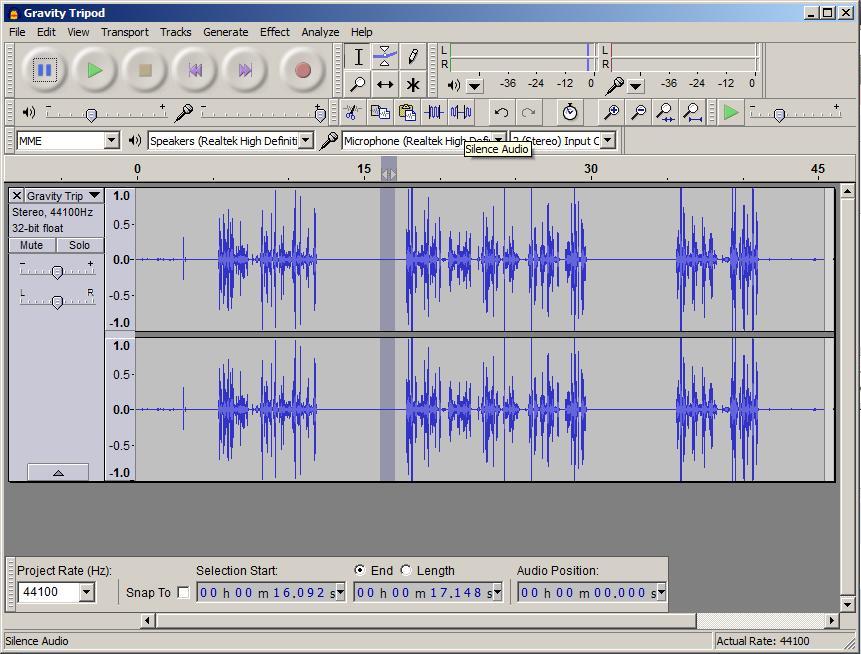The image size is (861, 654).
Task: Open the Project Rate 44100 dropdown
Action: point(86,592)
